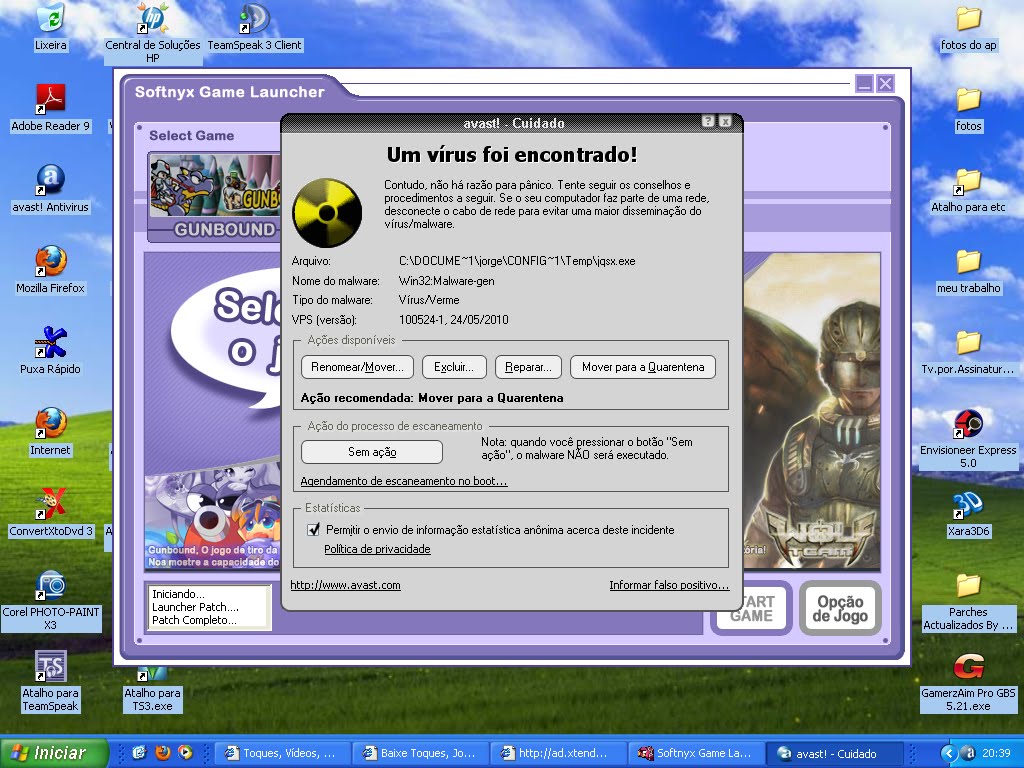Toggle the anonymous statistics sending checkbox
Screen dimensions: 1024x768
313,530
